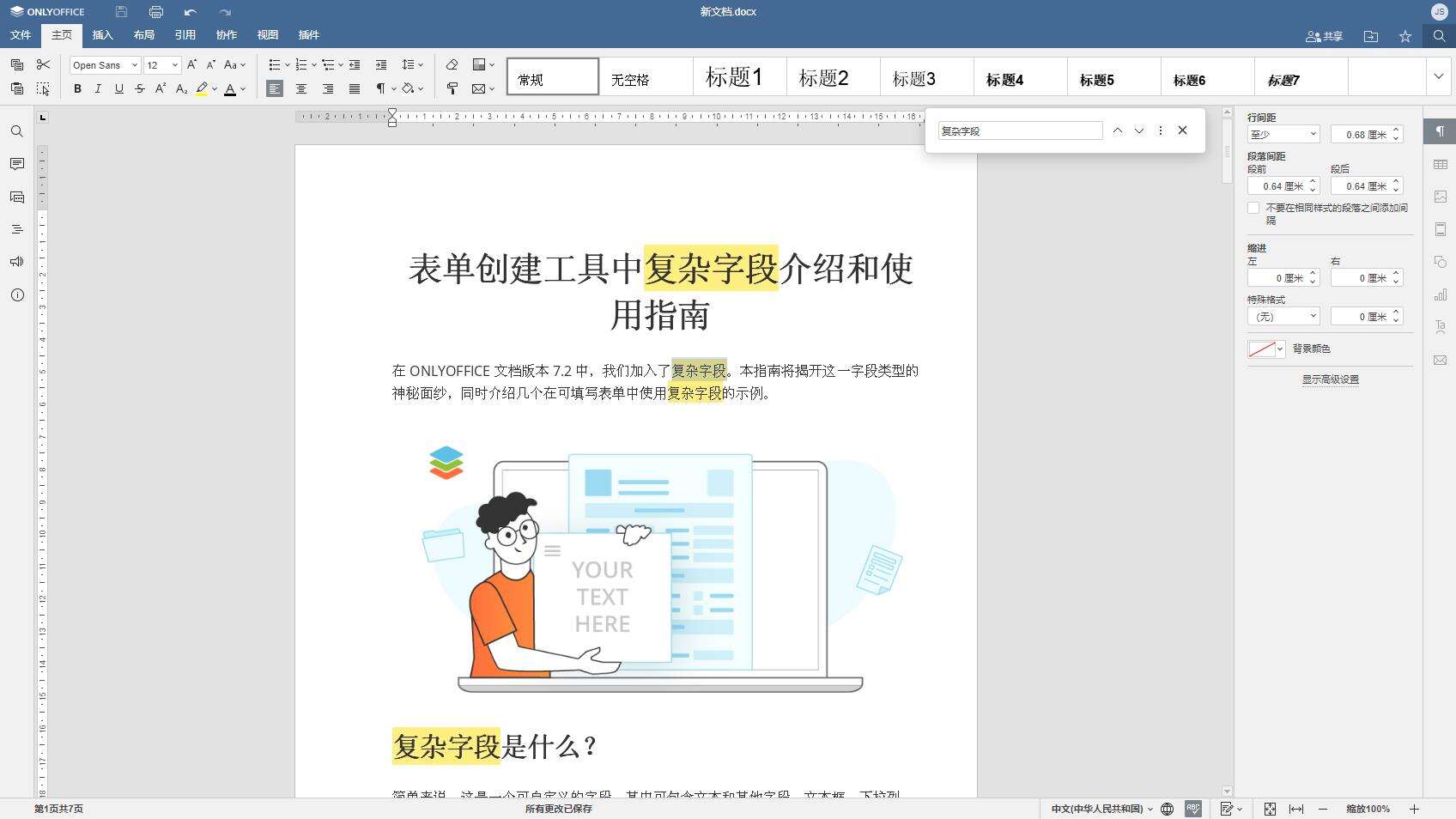Viewport: 1456px width, 819px height.
Task: Open the font size 12 dropdown
Action: [174, 65]
